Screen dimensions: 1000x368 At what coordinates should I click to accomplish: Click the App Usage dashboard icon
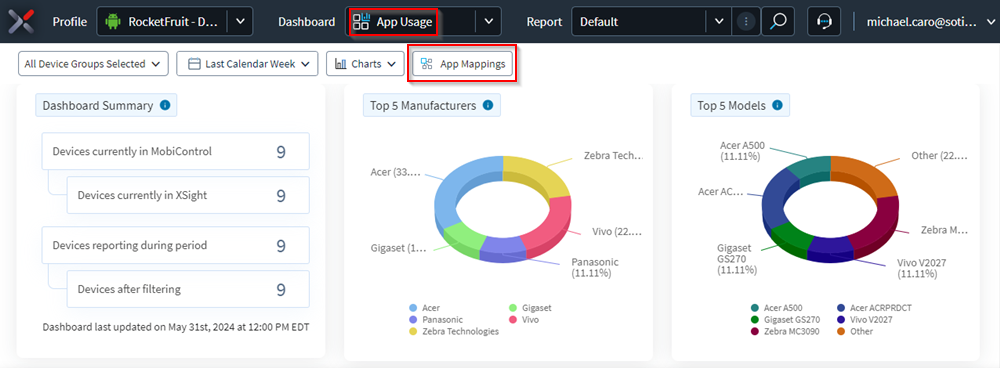coord(361,22)
